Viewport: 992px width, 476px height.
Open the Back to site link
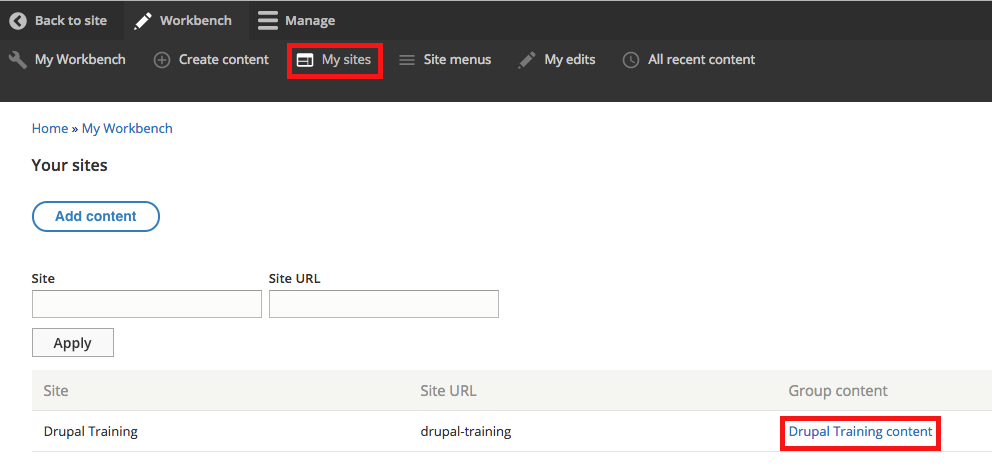(71, 21)
